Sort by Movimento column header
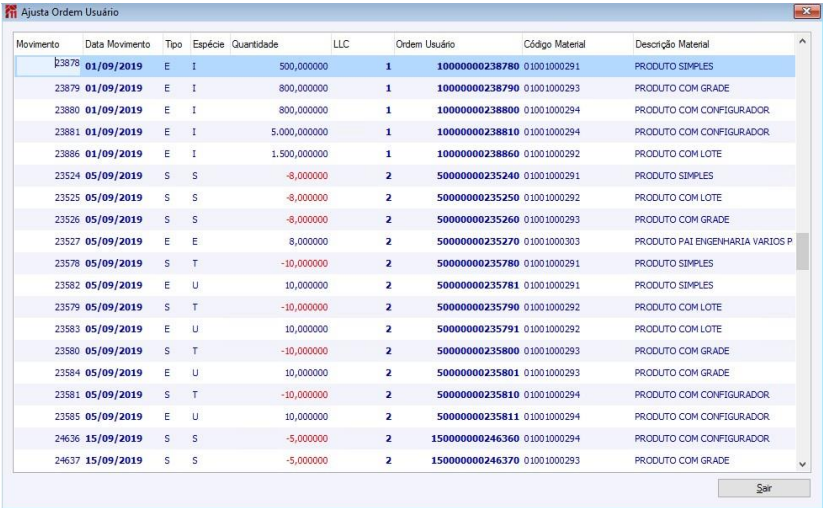This screenshot has width=823, height=508. tap(48, 44)
